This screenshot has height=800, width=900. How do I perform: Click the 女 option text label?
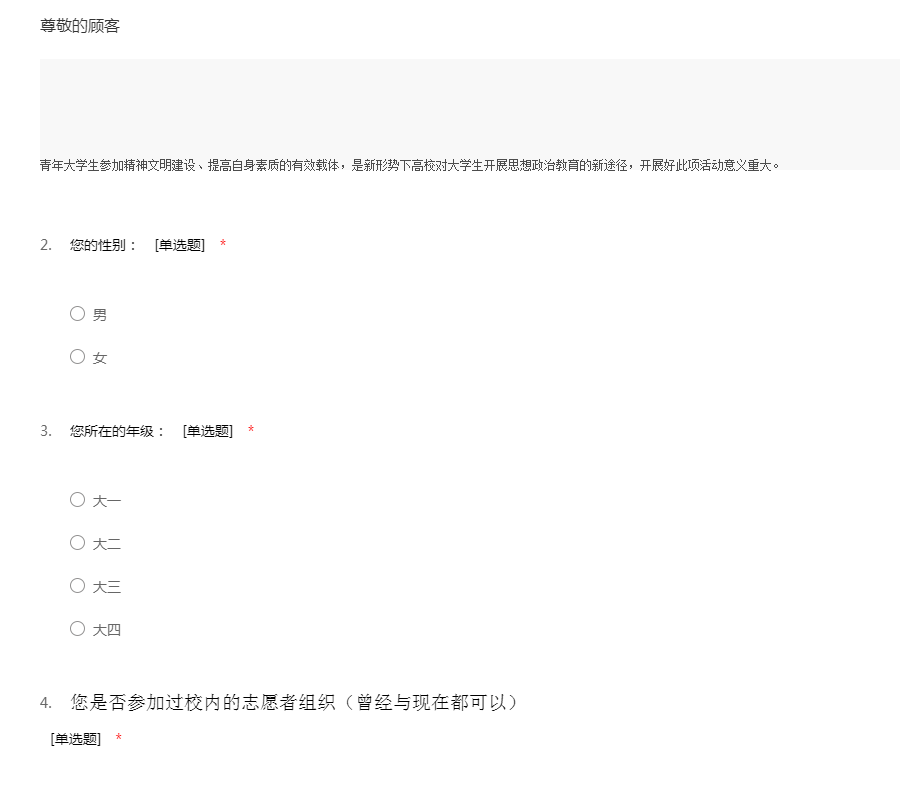pos(100,358)
